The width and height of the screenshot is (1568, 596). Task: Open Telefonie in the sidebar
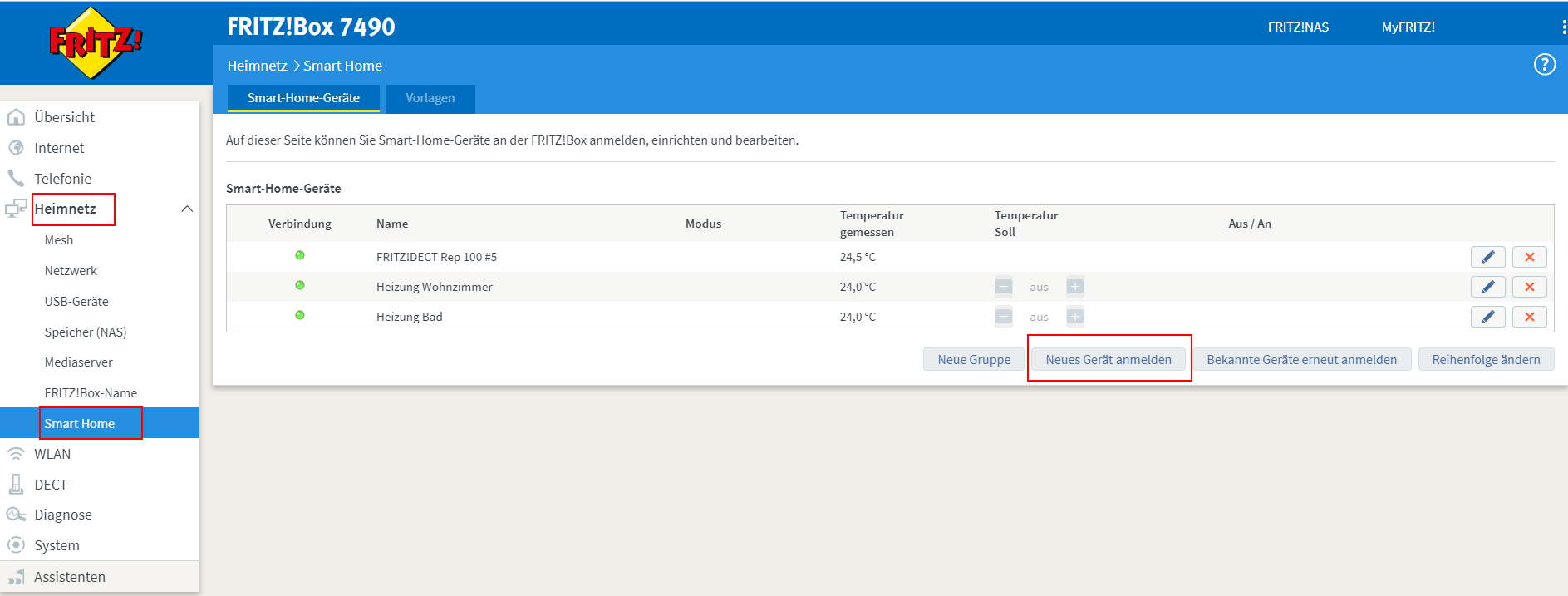pyautogui.click(x=63, y=179)
